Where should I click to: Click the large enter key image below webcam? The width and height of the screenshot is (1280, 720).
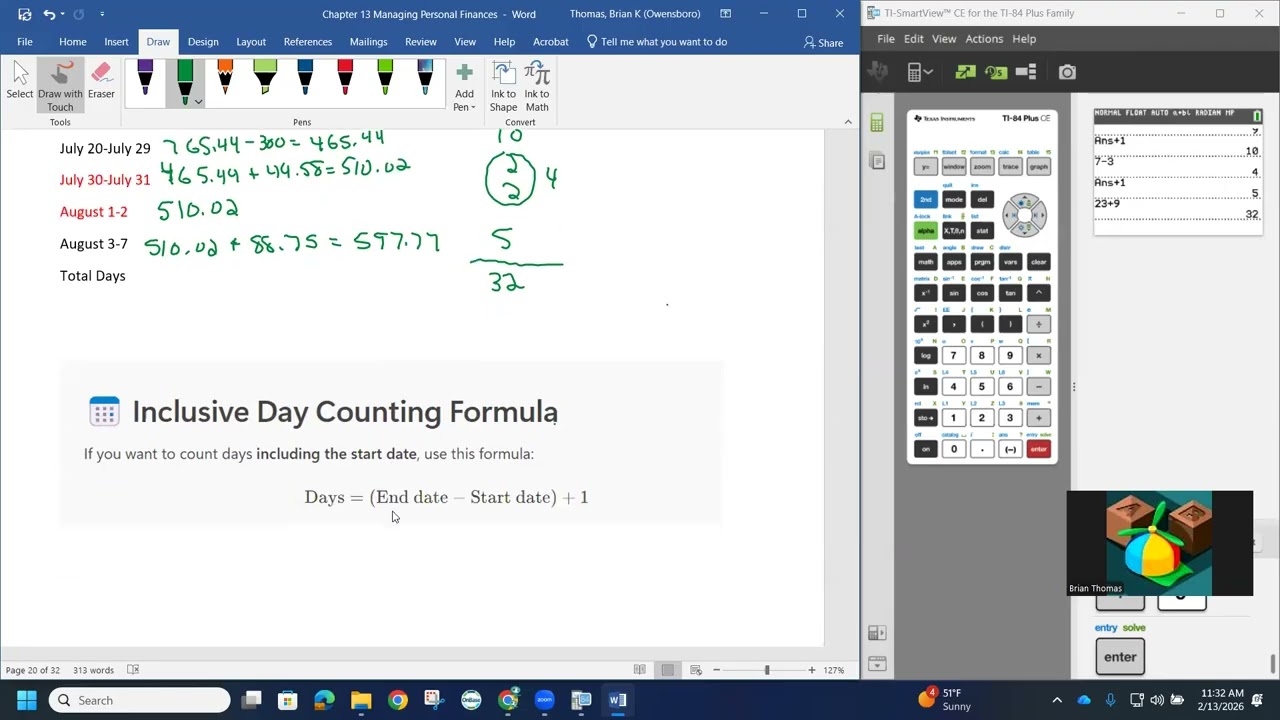tap(1120, 657)
